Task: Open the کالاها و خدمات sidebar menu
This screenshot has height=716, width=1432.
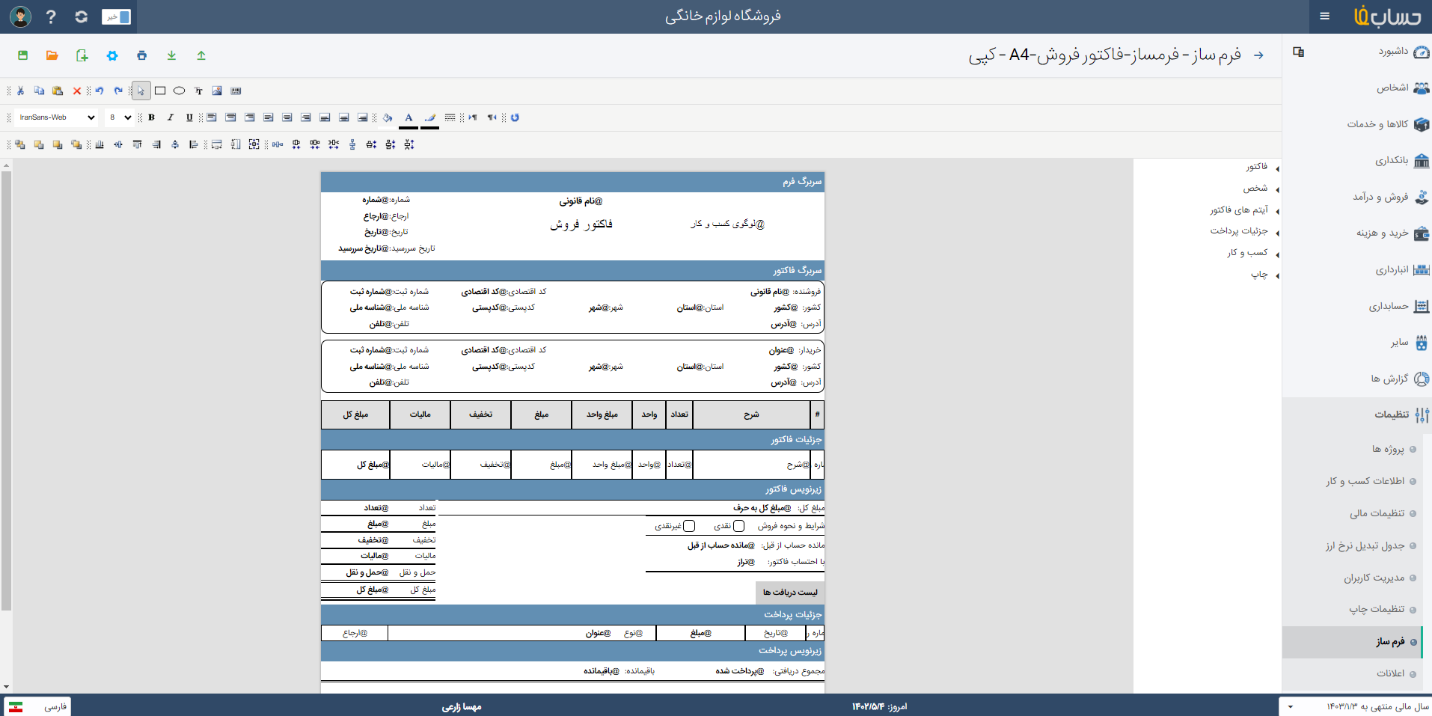Action: [1357, 124]
